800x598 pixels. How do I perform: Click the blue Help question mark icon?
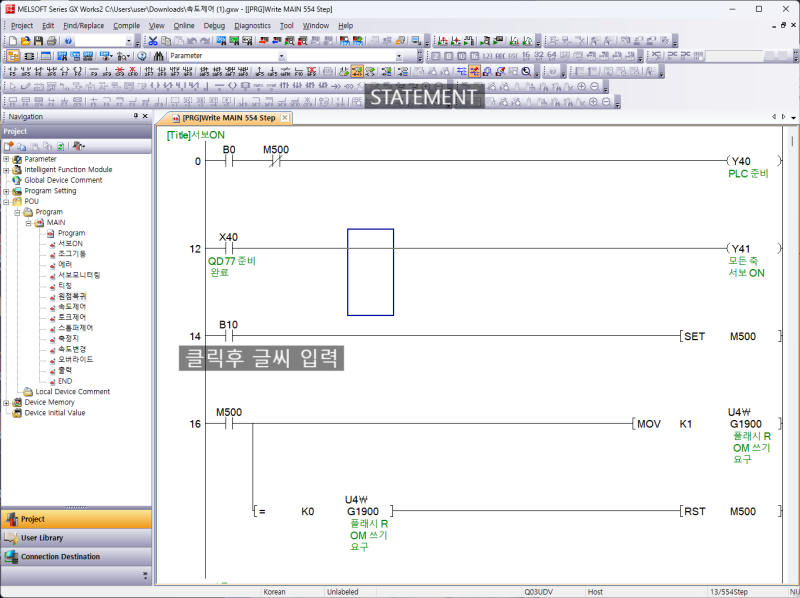point(68,41)
